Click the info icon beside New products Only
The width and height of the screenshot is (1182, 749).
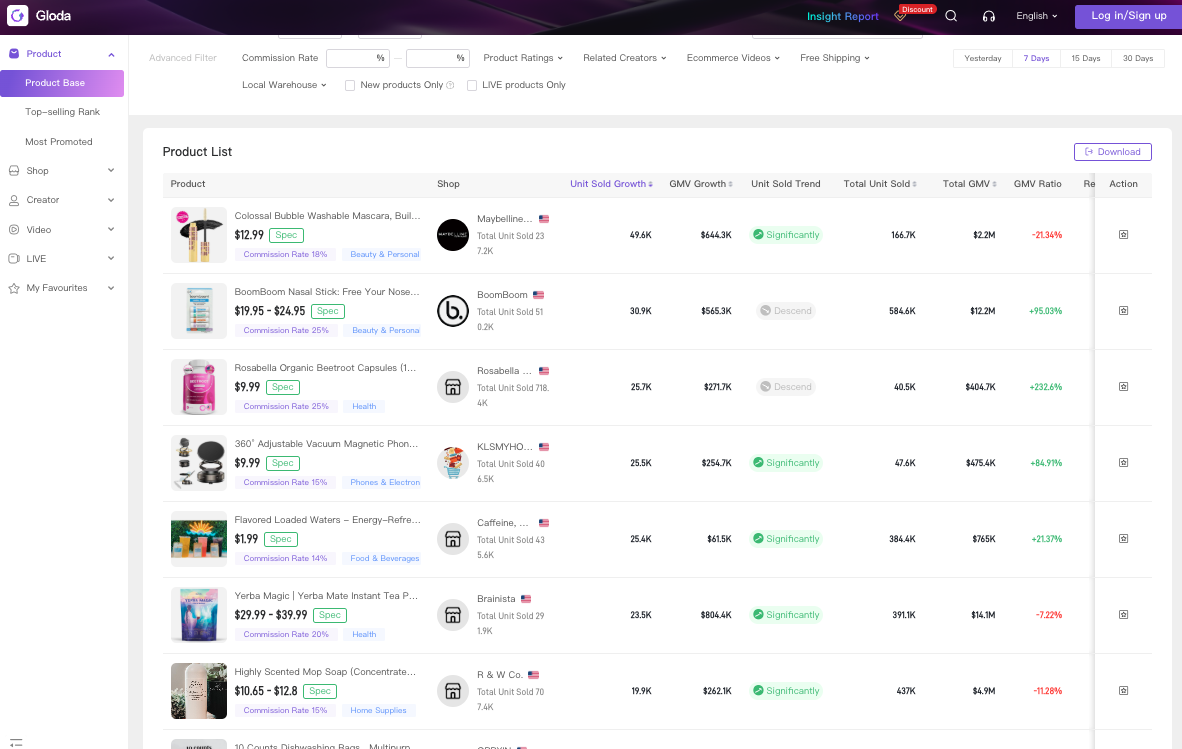[450, 85]
